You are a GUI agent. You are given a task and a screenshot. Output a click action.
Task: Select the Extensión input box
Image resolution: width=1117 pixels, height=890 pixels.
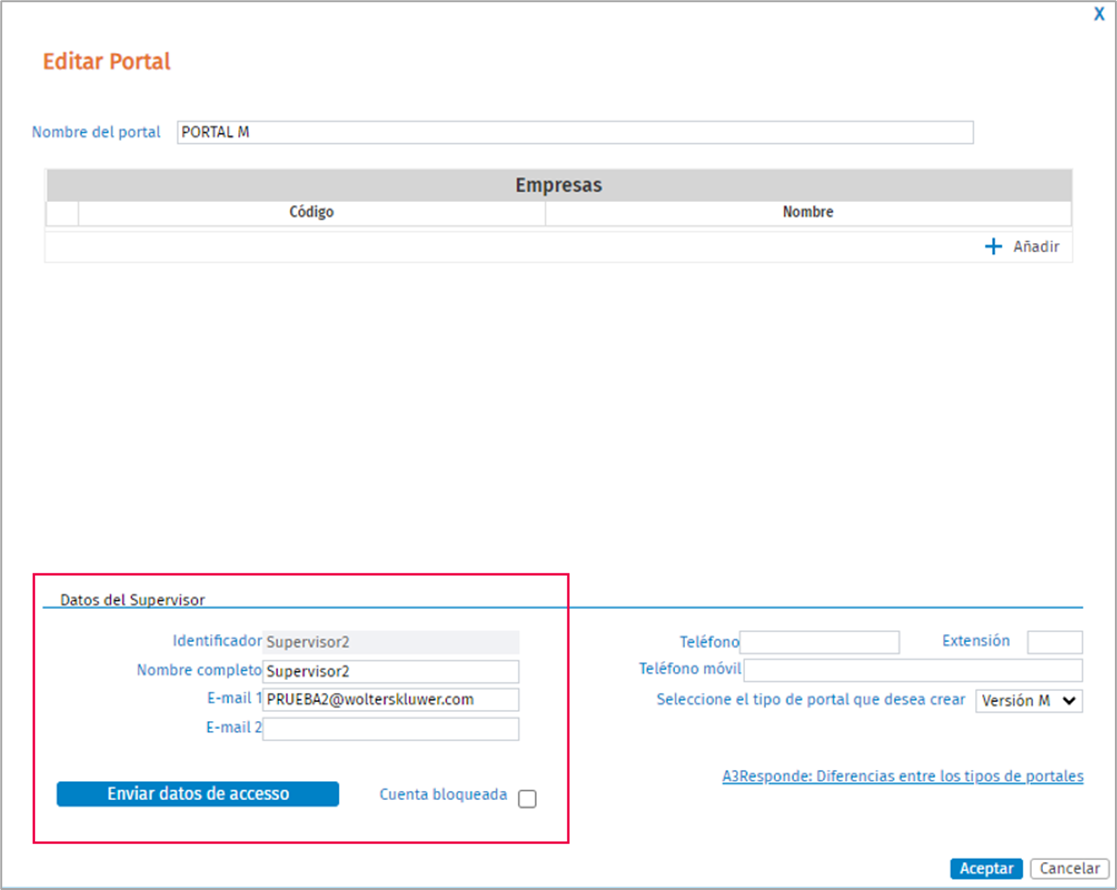coord(1054,642)
